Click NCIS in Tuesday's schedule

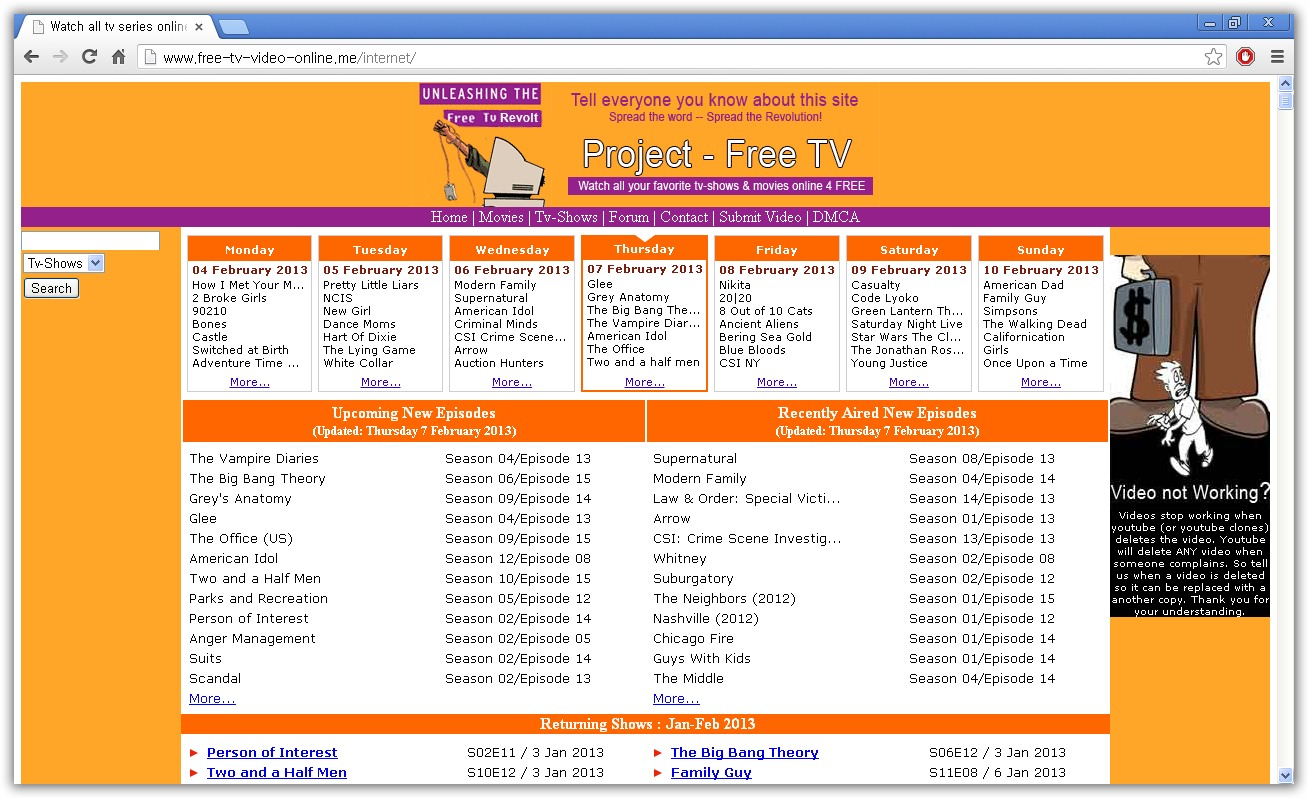pyautogui.click(x=338, y=298)
